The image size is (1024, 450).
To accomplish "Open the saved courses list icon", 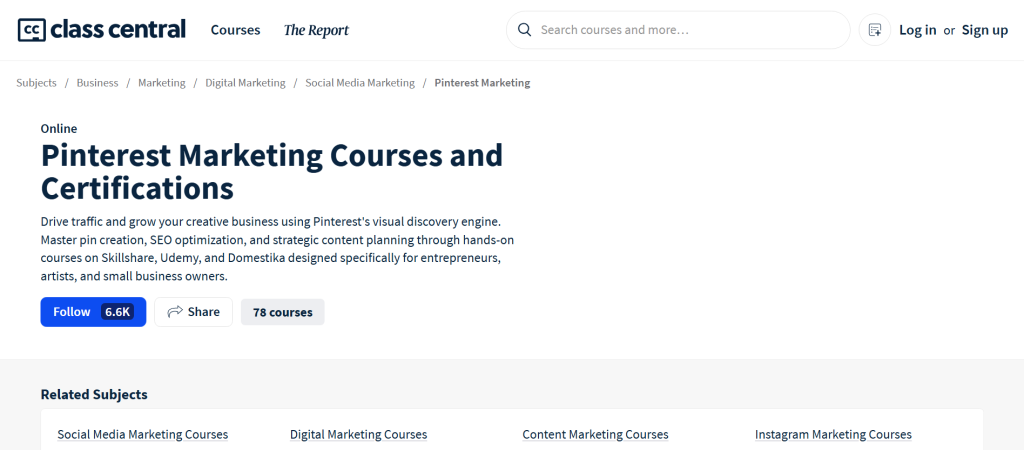I will (x=875, y=30).
